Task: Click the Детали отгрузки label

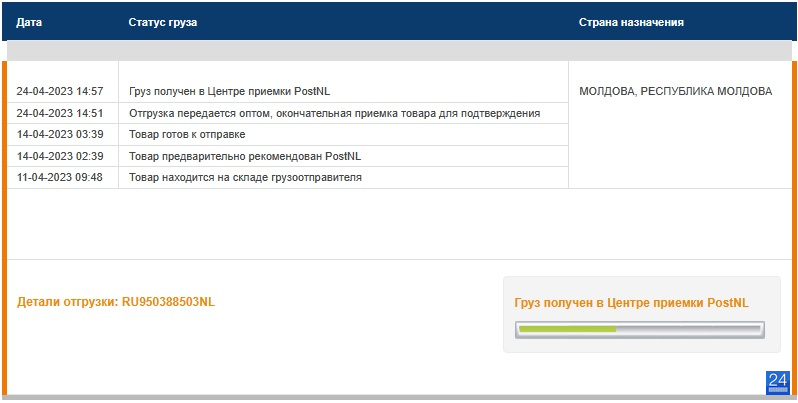Action: pyautogui.click(x=68, y=302)
